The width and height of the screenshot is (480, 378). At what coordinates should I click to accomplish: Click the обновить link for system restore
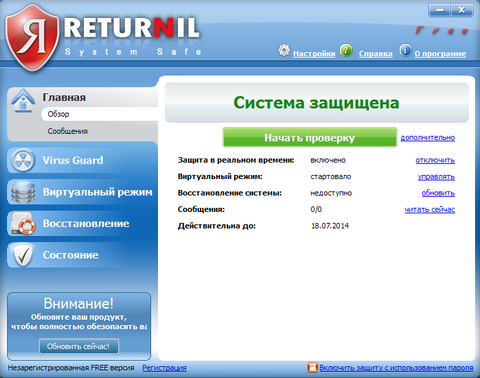(x=438, y=193)
